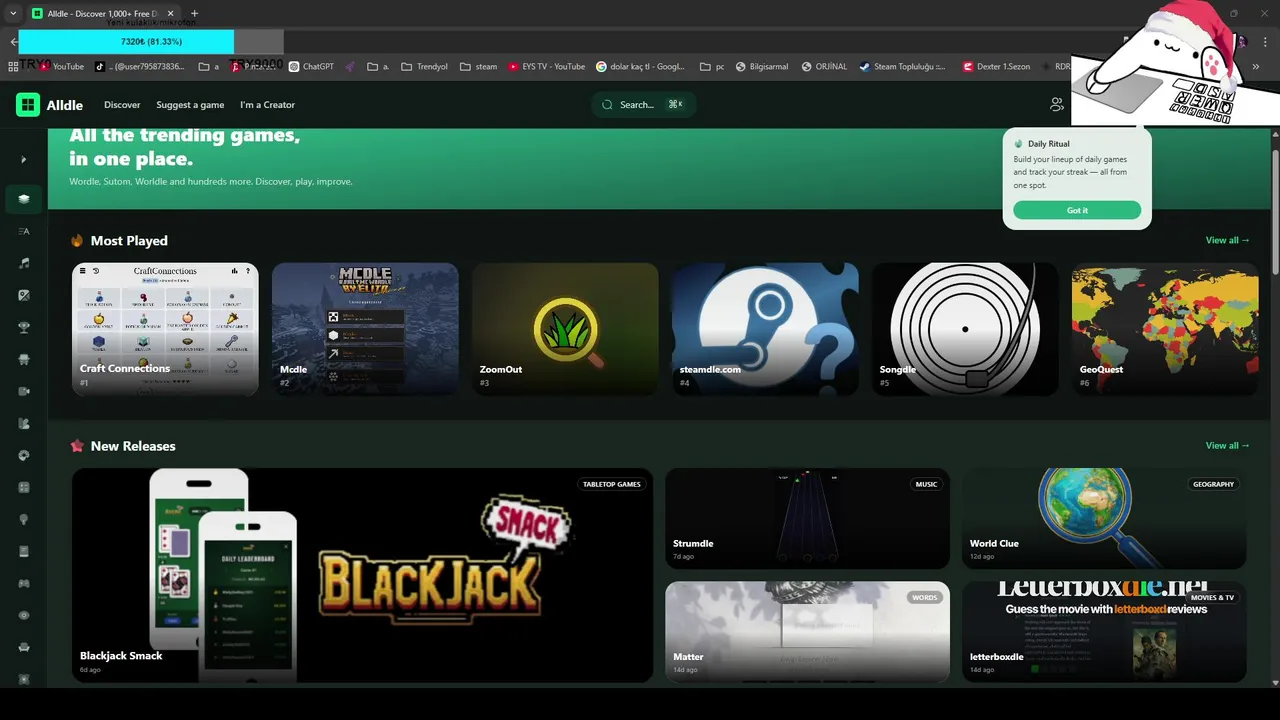Click the GEOGRAPHY tag on World Clue

coord(1213,484)
